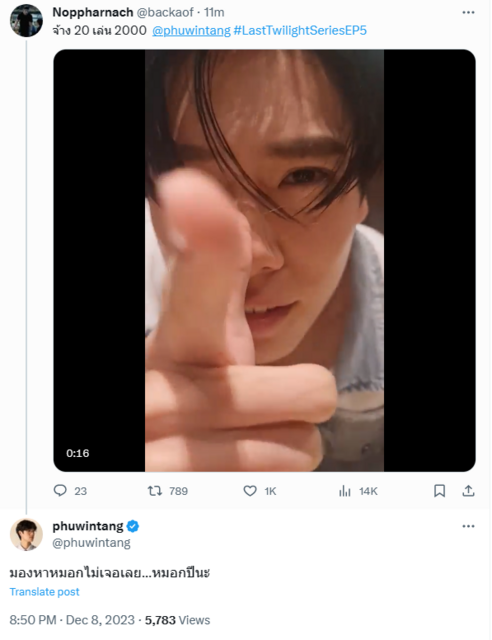Open Noppharnach's profile avatar
The height and width of the screenshot is (640, 492).
click(26, 20)
